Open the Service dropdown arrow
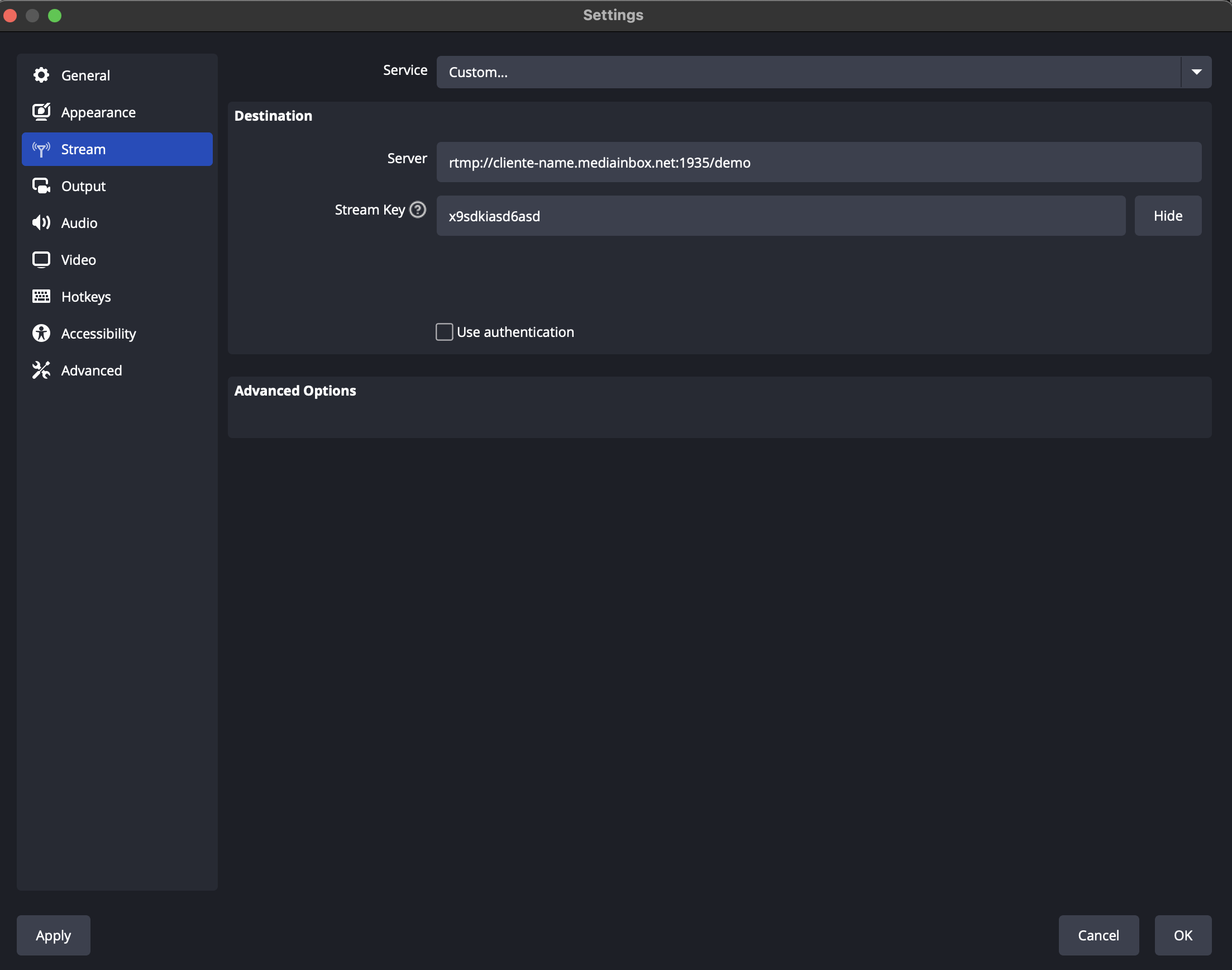1232x970 pixels. pos(1196,72)
